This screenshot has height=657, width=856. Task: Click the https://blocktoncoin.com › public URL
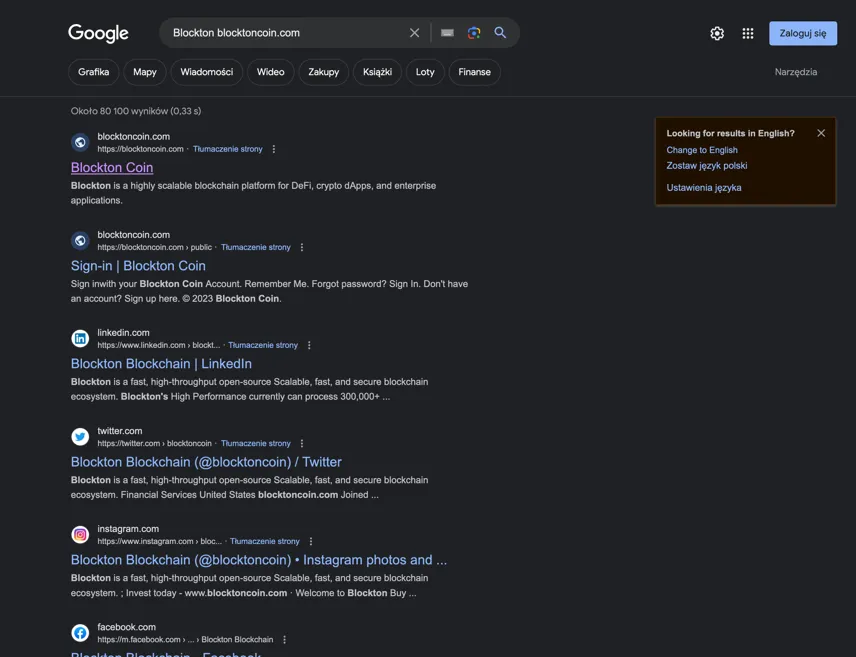[x=154, y=247]
